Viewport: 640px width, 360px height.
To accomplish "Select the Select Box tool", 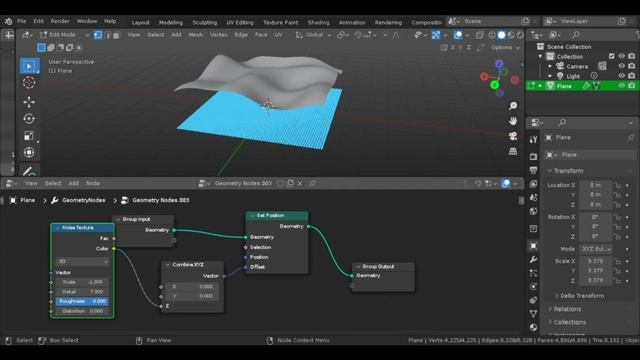I will coord(29,66).
